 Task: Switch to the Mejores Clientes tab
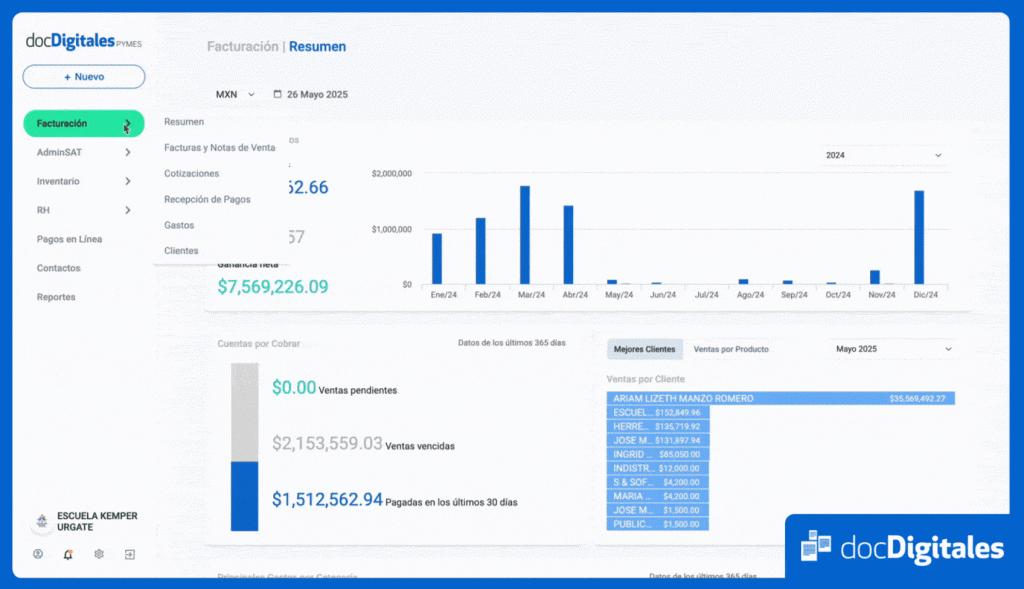(x=645, y=349)
